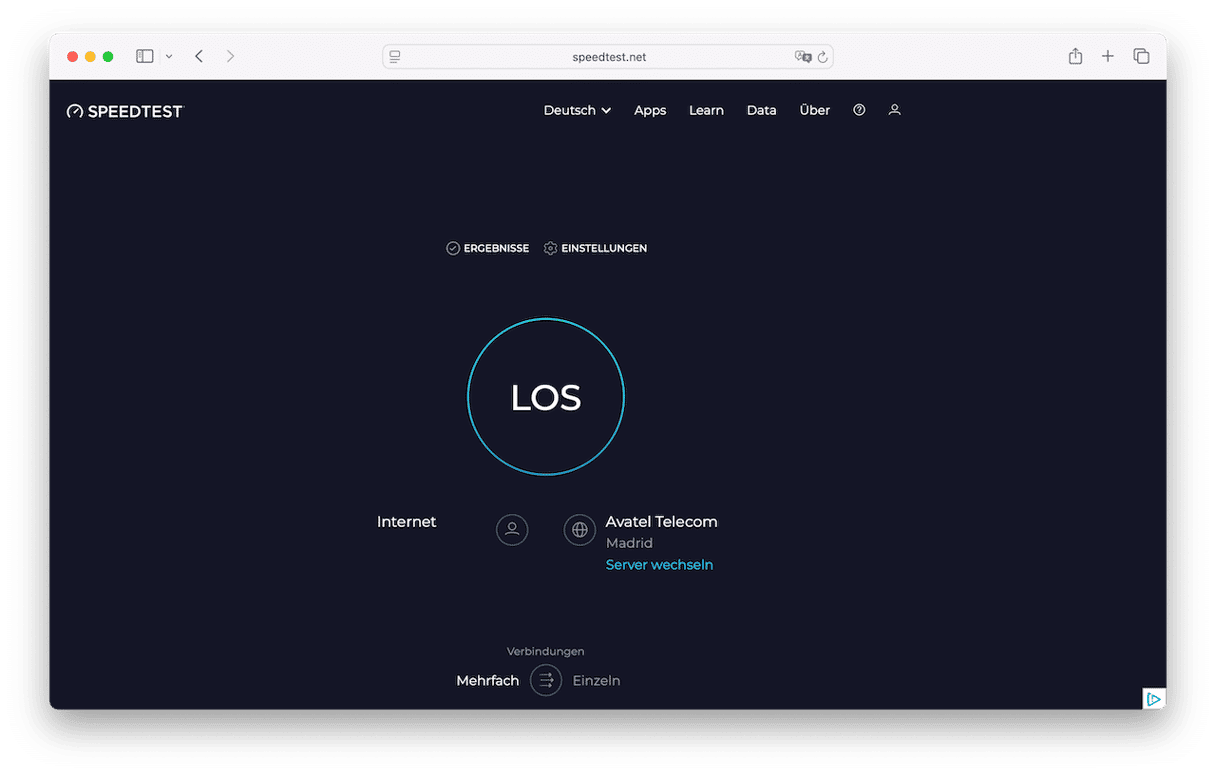Toggle the connections mode switch icon

click(546, 681)
